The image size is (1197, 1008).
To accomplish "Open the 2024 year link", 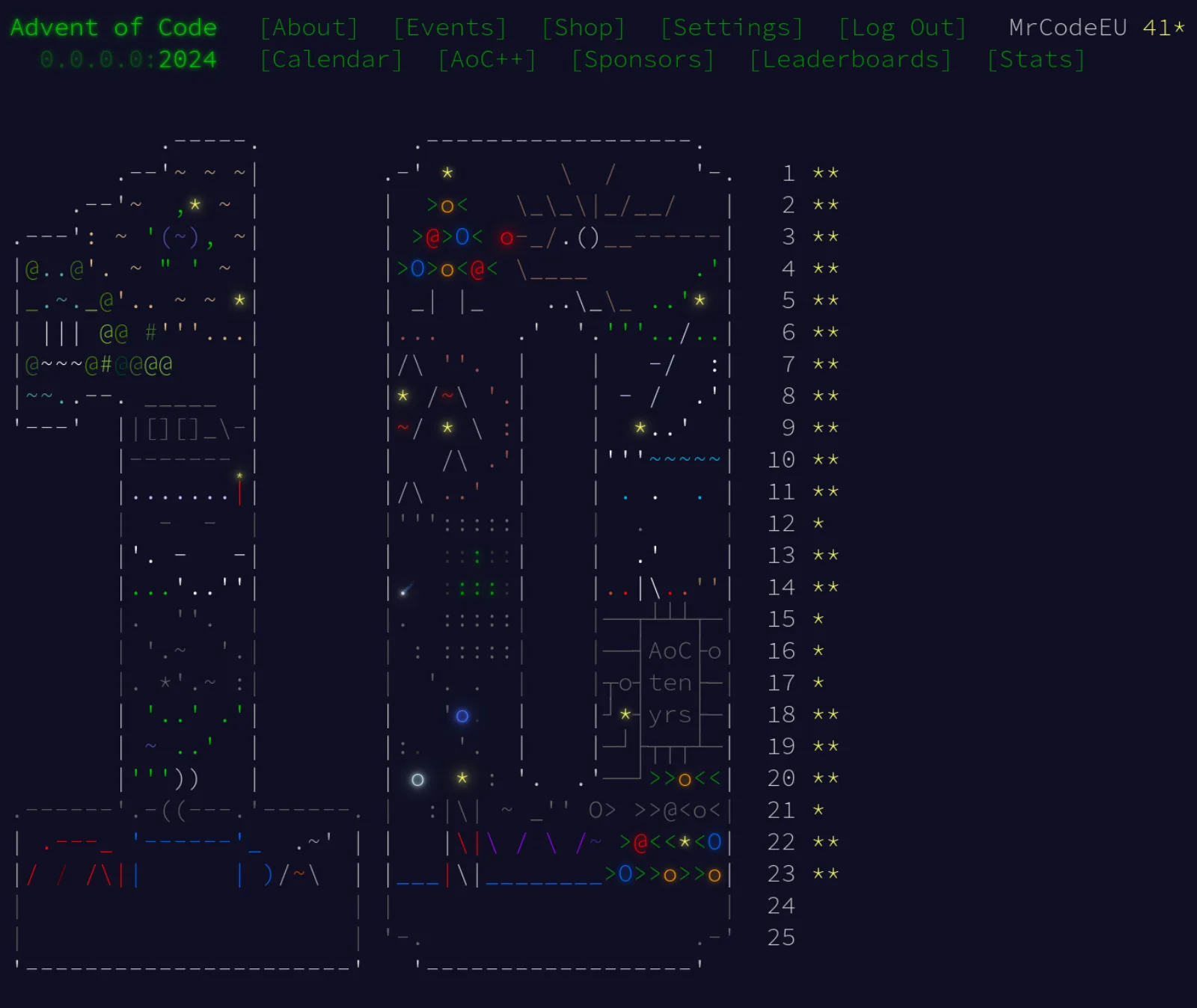I will click(x=187, y=59).
